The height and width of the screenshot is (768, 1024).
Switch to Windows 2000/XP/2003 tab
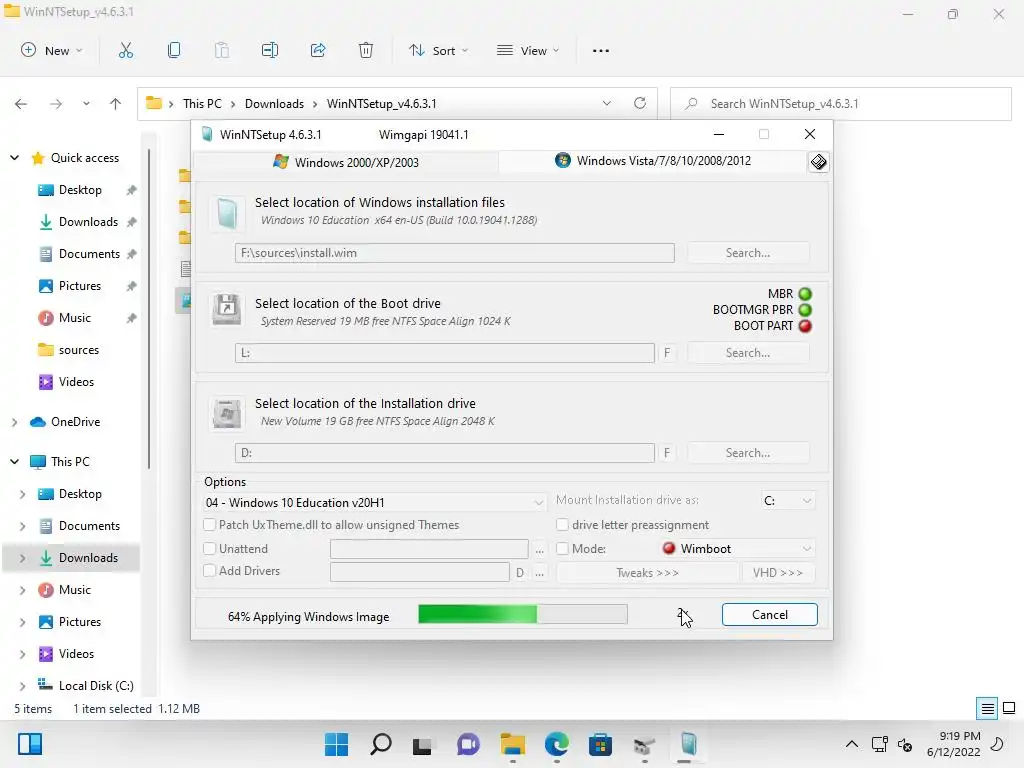point(346,162)
